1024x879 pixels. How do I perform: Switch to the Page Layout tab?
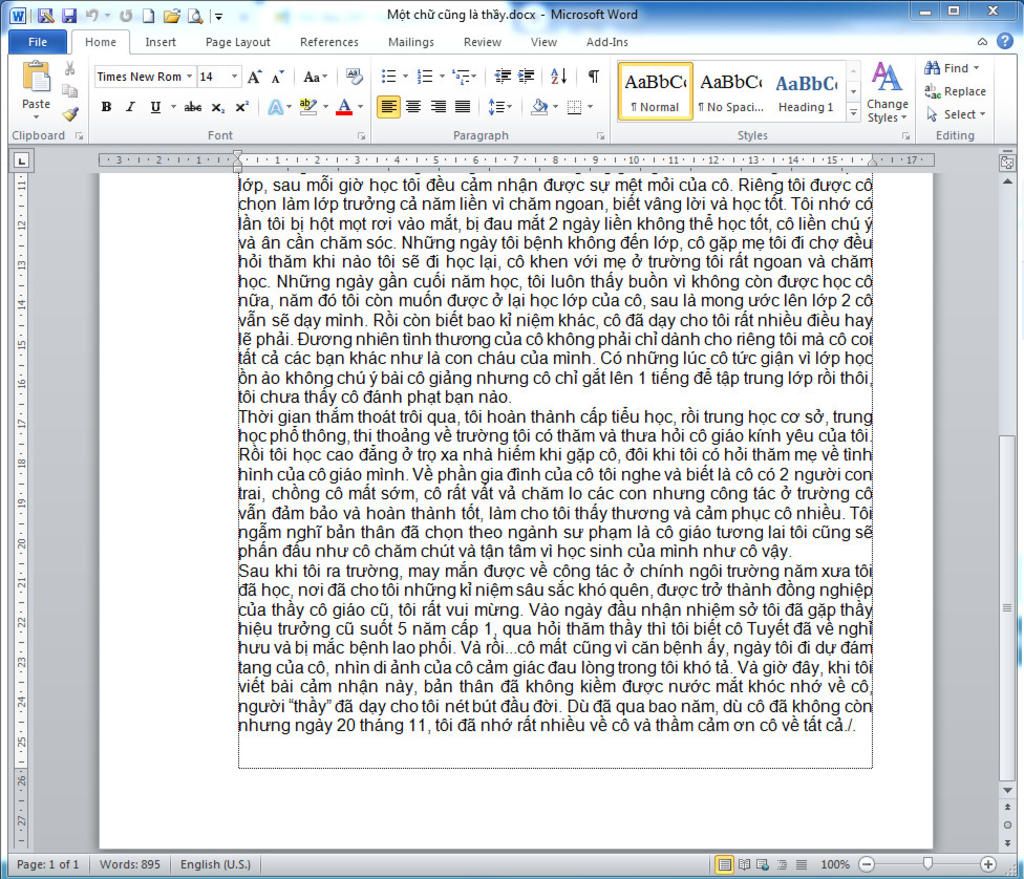coord(238,42)
